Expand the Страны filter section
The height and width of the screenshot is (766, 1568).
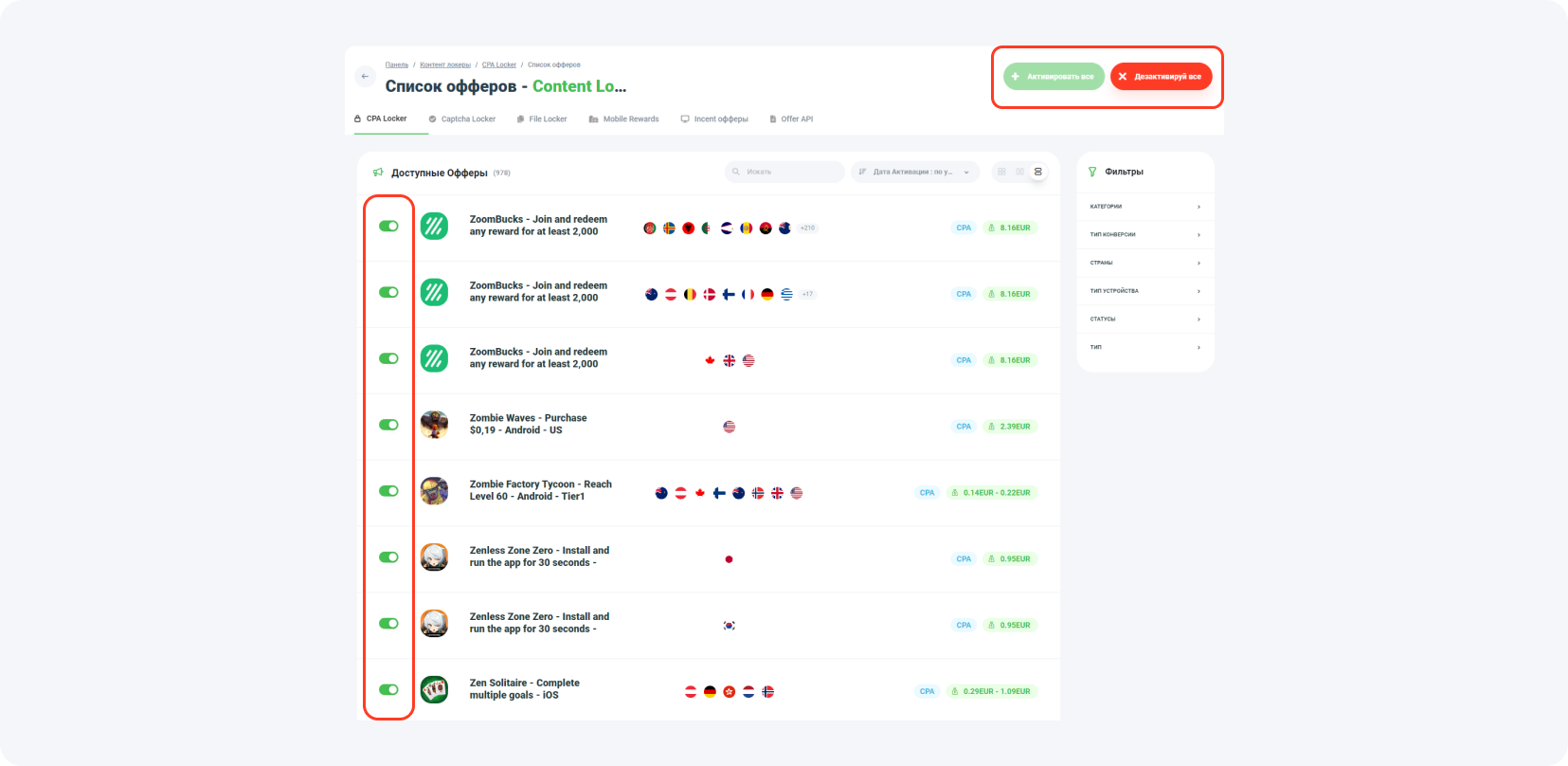[x=1144, y=263]
